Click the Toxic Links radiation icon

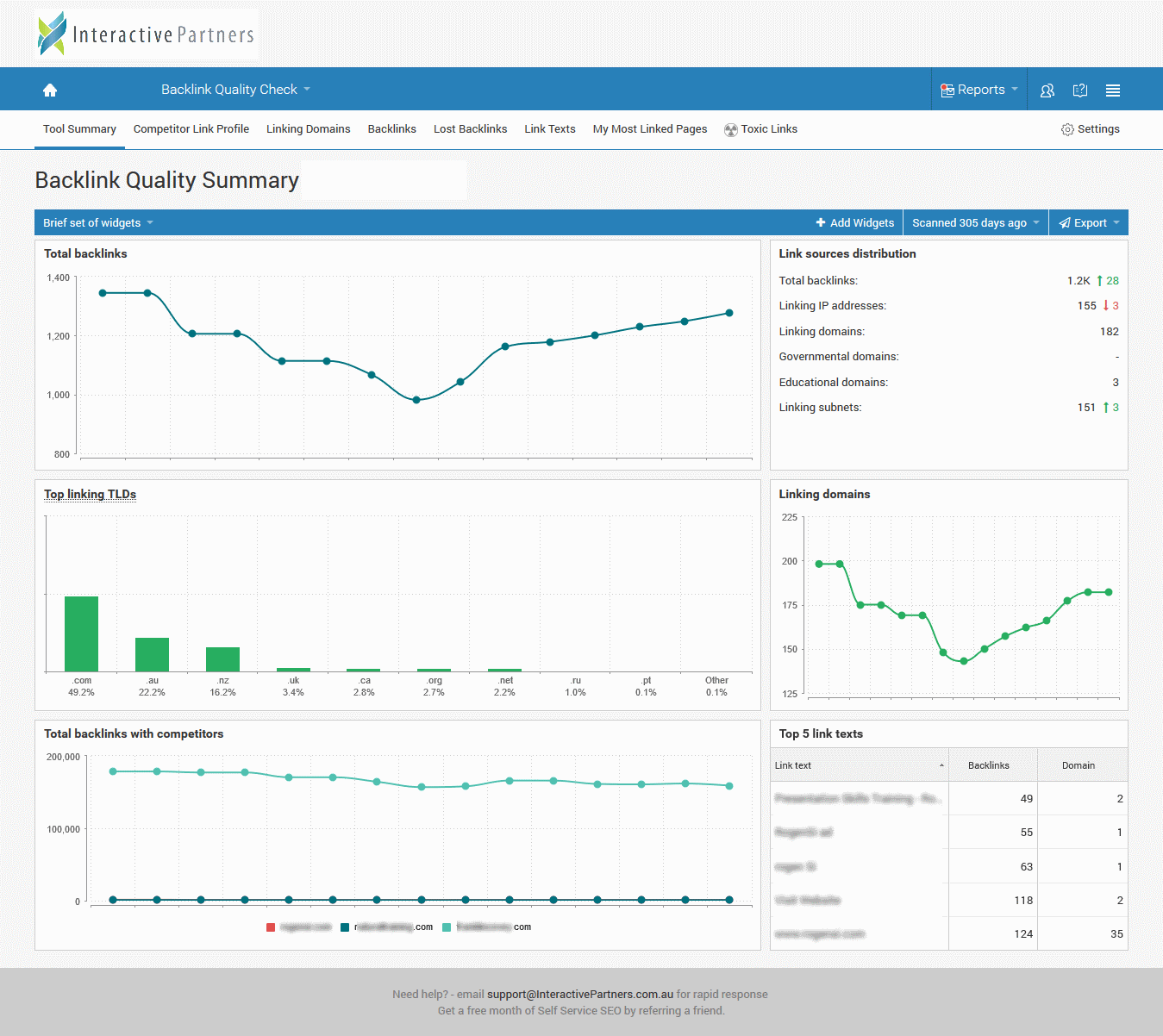731,130
